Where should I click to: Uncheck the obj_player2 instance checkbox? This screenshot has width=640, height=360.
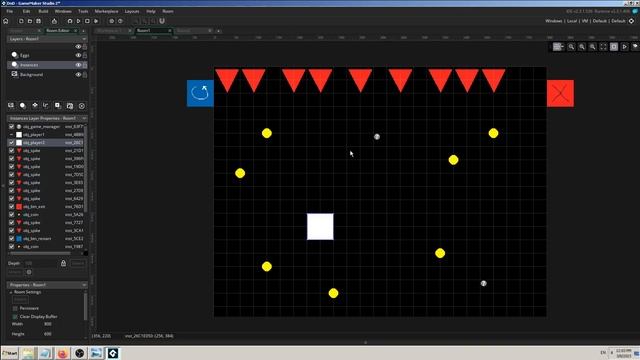click(11, 142)
